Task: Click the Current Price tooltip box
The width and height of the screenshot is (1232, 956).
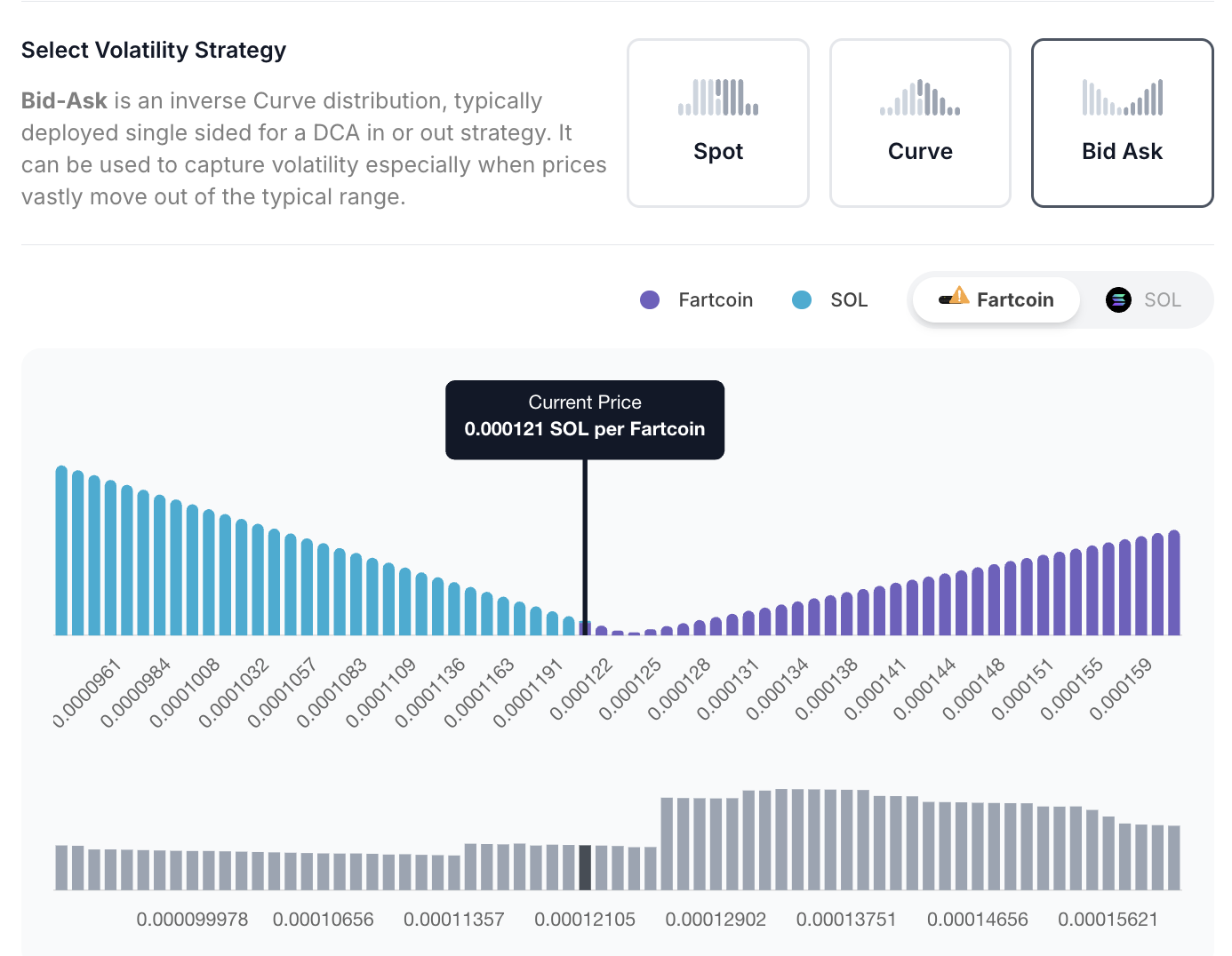Action: (x=584, y=419)
